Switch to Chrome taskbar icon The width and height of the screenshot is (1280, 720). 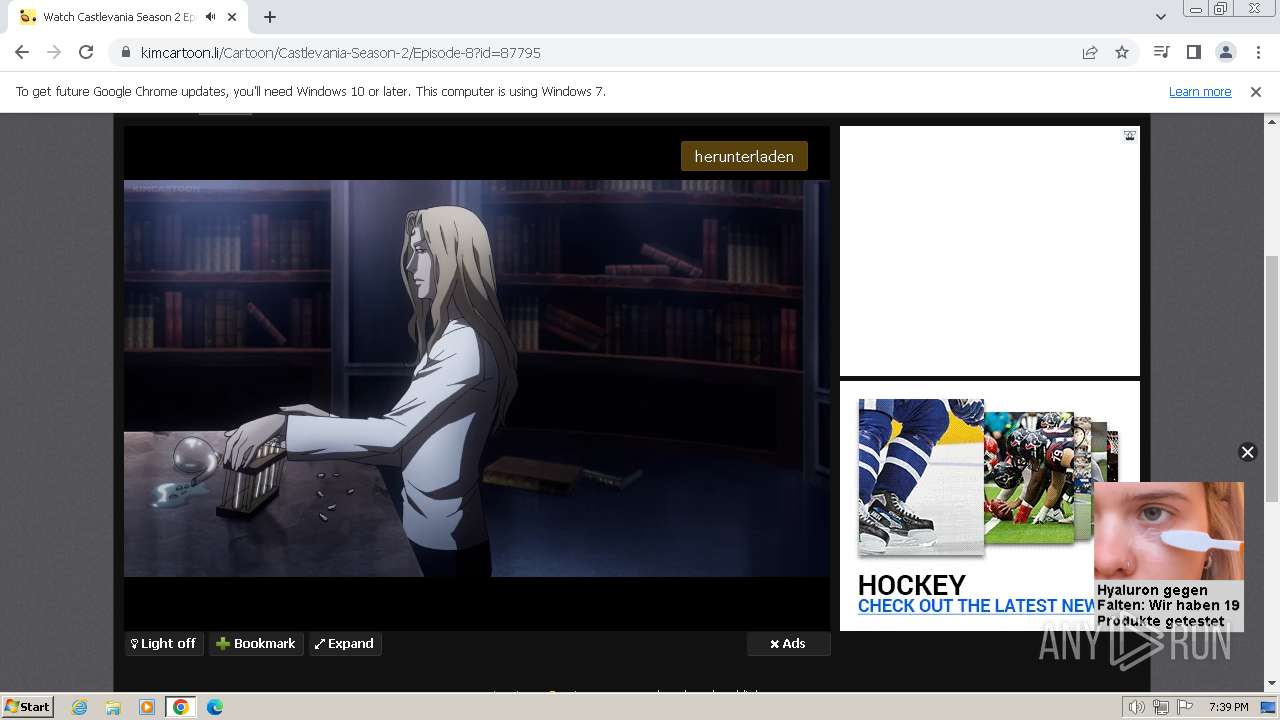point(181,707)
